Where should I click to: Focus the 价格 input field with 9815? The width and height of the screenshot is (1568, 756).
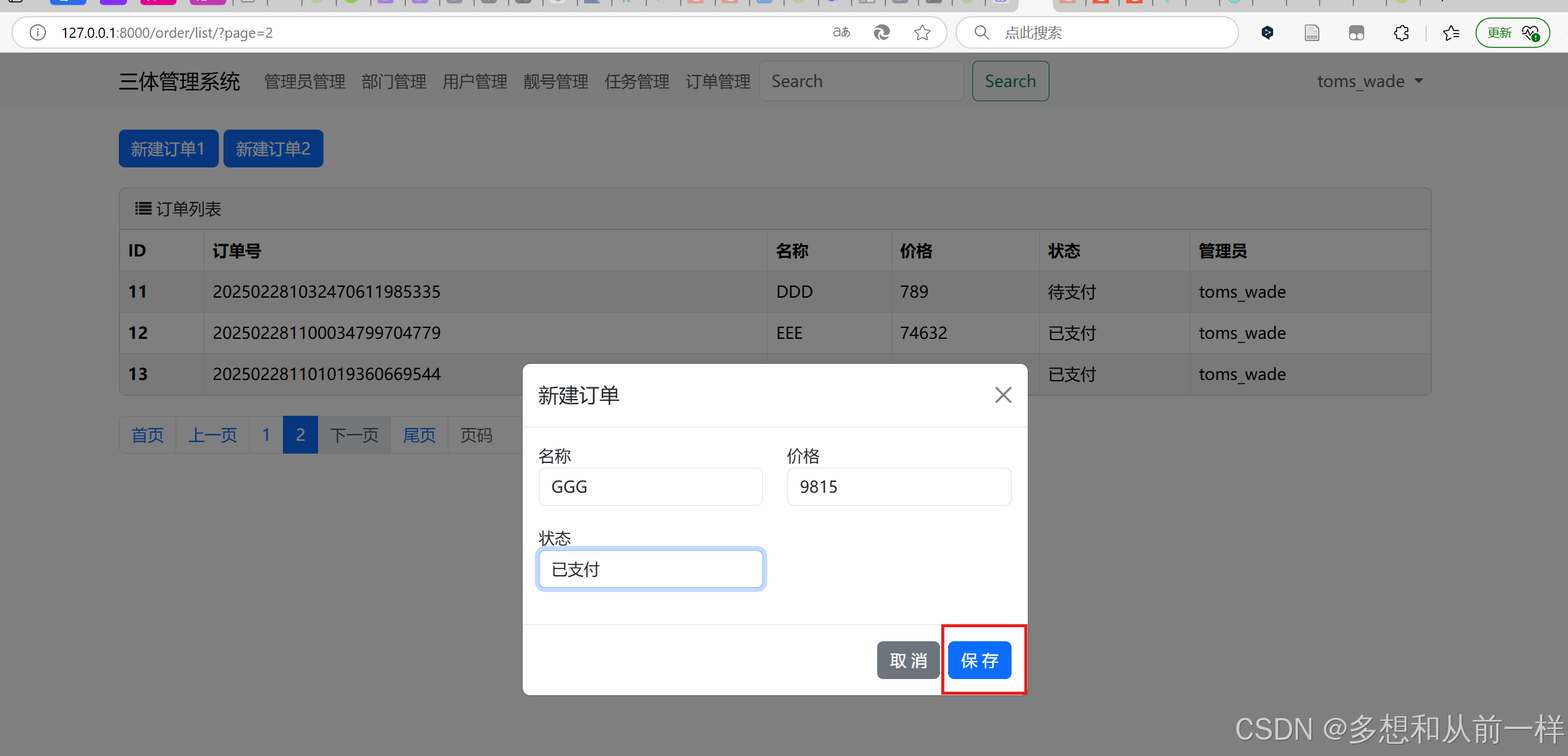click(899, 487)
